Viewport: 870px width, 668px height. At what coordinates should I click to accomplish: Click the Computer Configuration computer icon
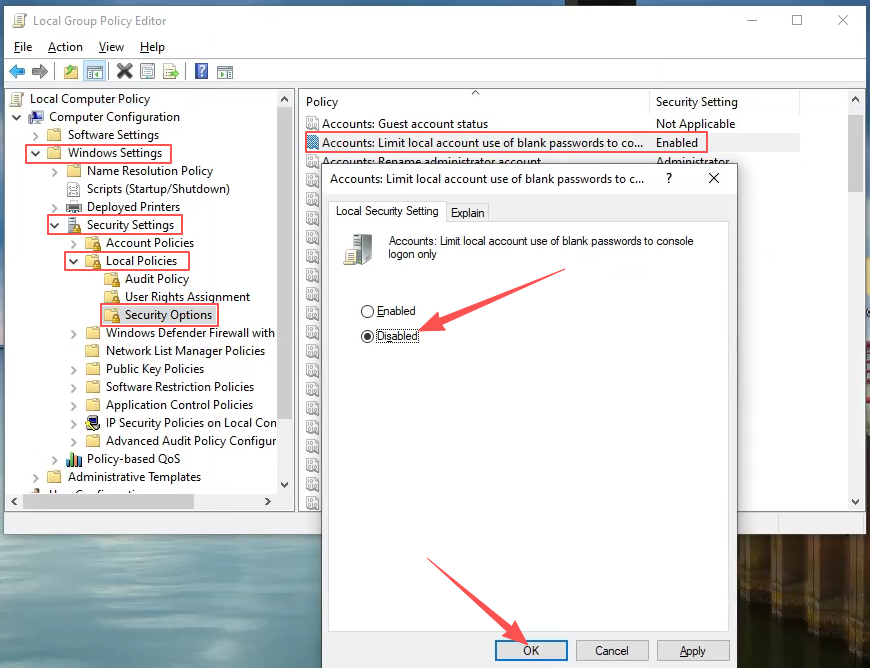(x=36, y=117)
